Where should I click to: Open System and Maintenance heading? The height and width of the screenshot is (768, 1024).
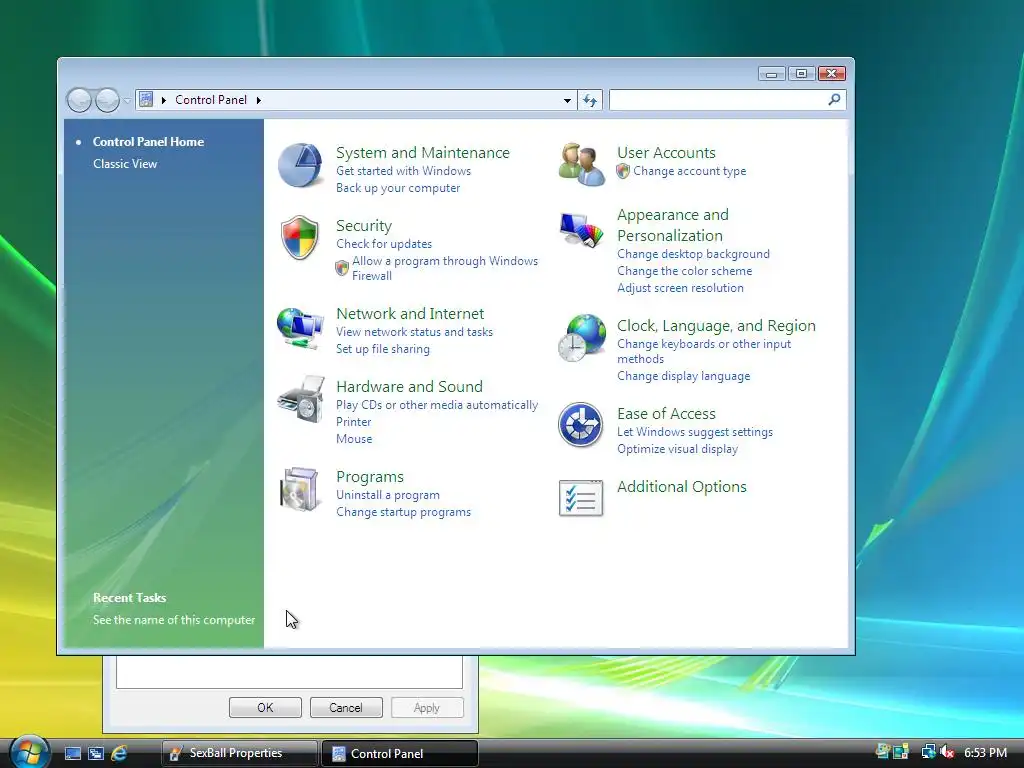tap(423, 152)
